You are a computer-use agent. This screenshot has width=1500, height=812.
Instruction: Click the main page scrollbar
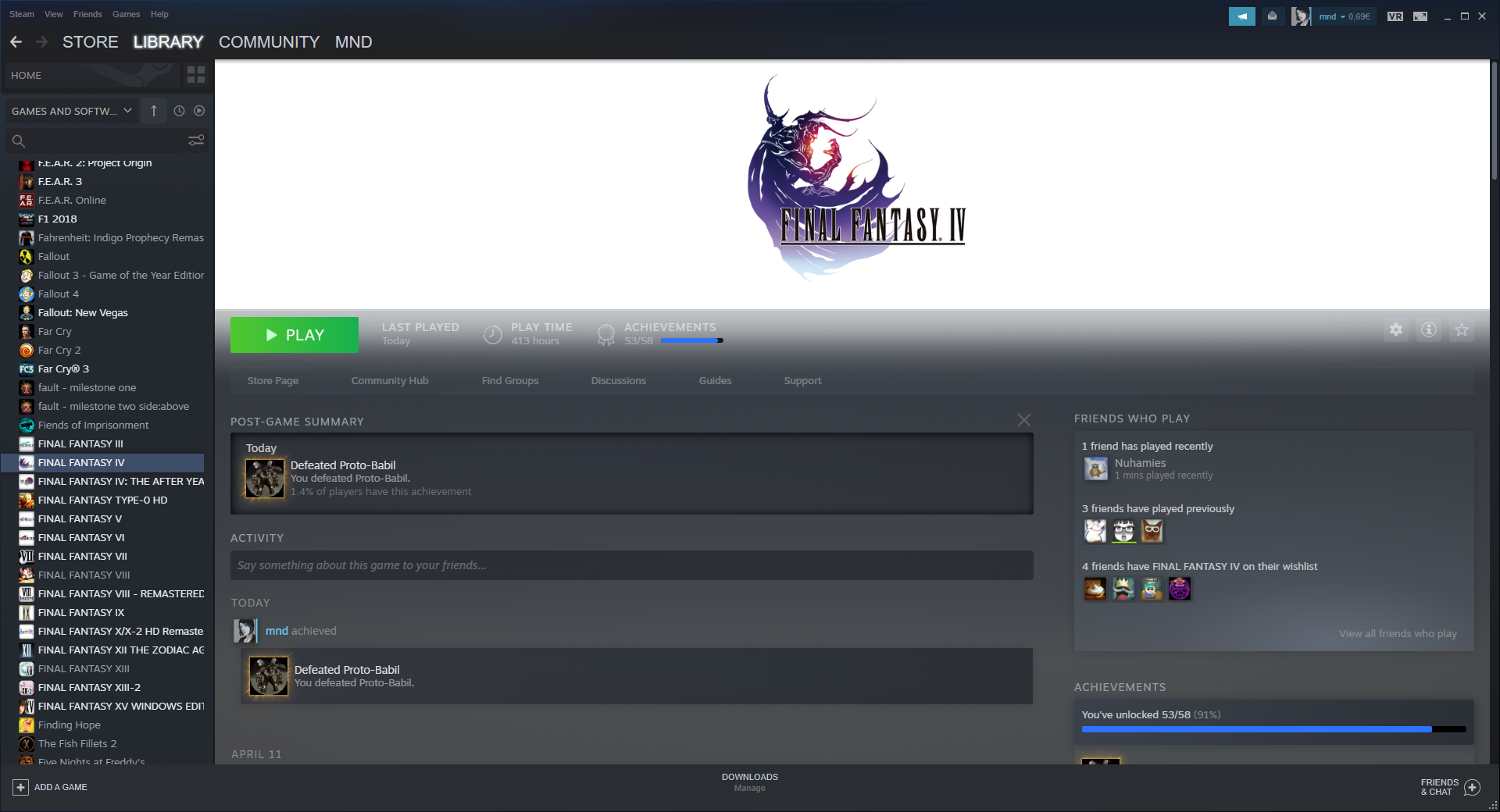pyautogui.click(x=1495, y=121)
